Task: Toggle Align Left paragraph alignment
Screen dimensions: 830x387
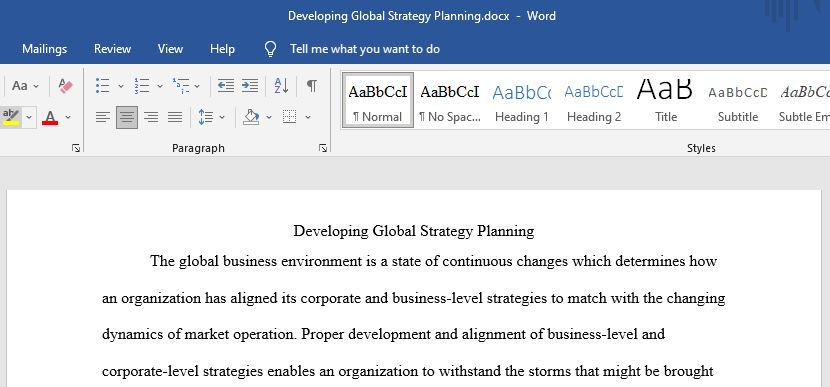Action: click(103, 117)
